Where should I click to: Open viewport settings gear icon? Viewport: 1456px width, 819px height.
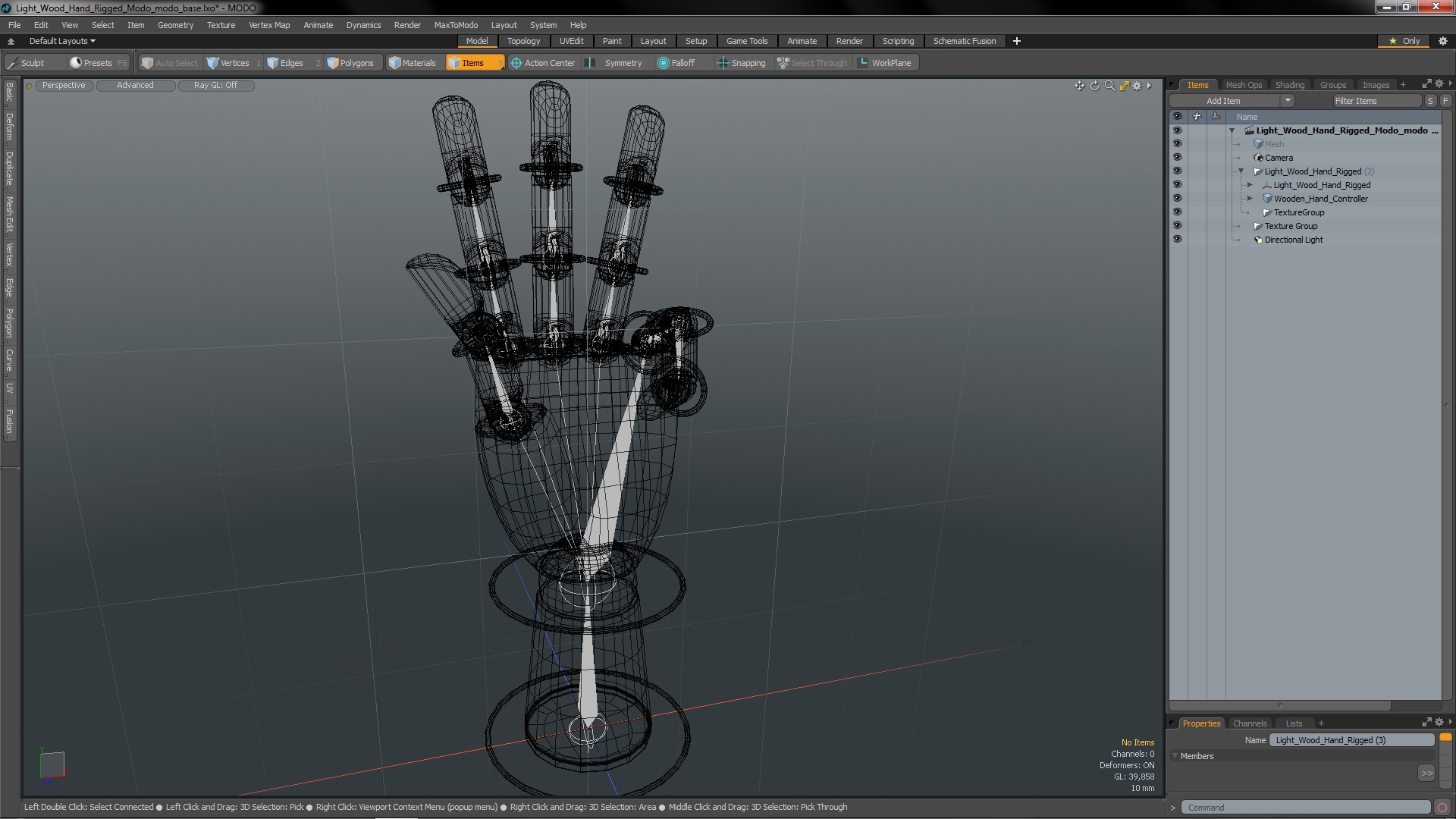tap(1137, 86)
